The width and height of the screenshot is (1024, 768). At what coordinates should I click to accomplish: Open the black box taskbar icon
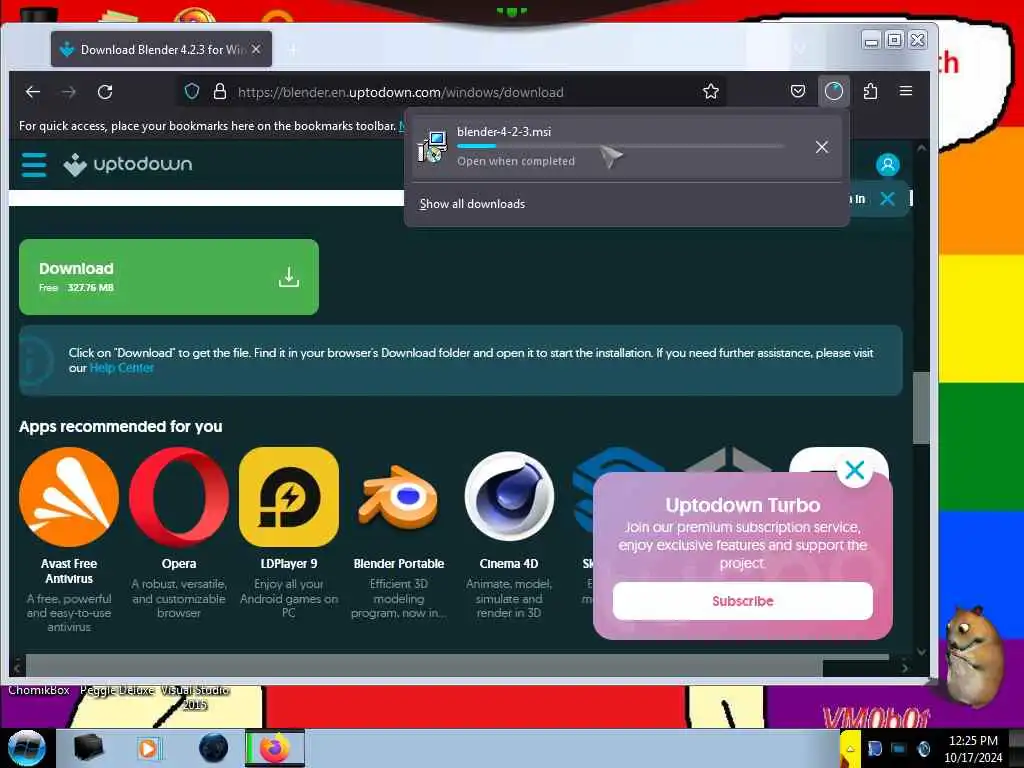[x=88, y=748]
